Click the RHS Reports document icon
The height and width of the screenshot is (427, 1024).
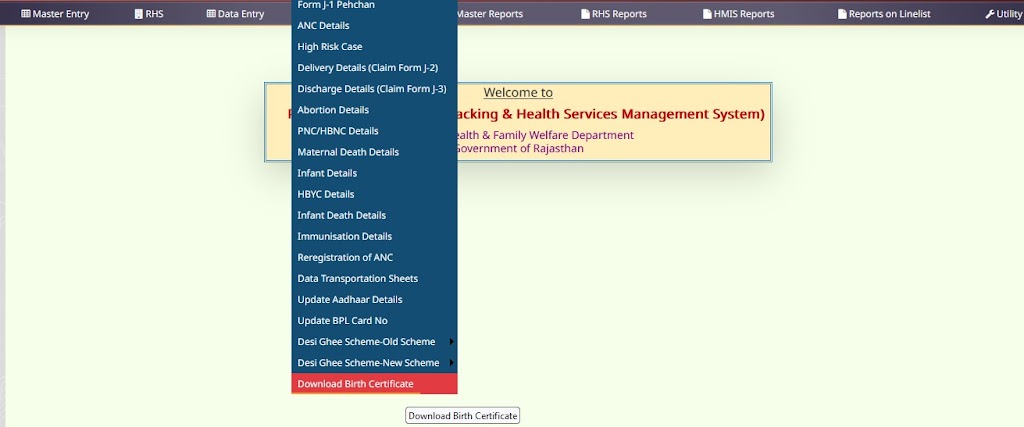coord(585,14)
